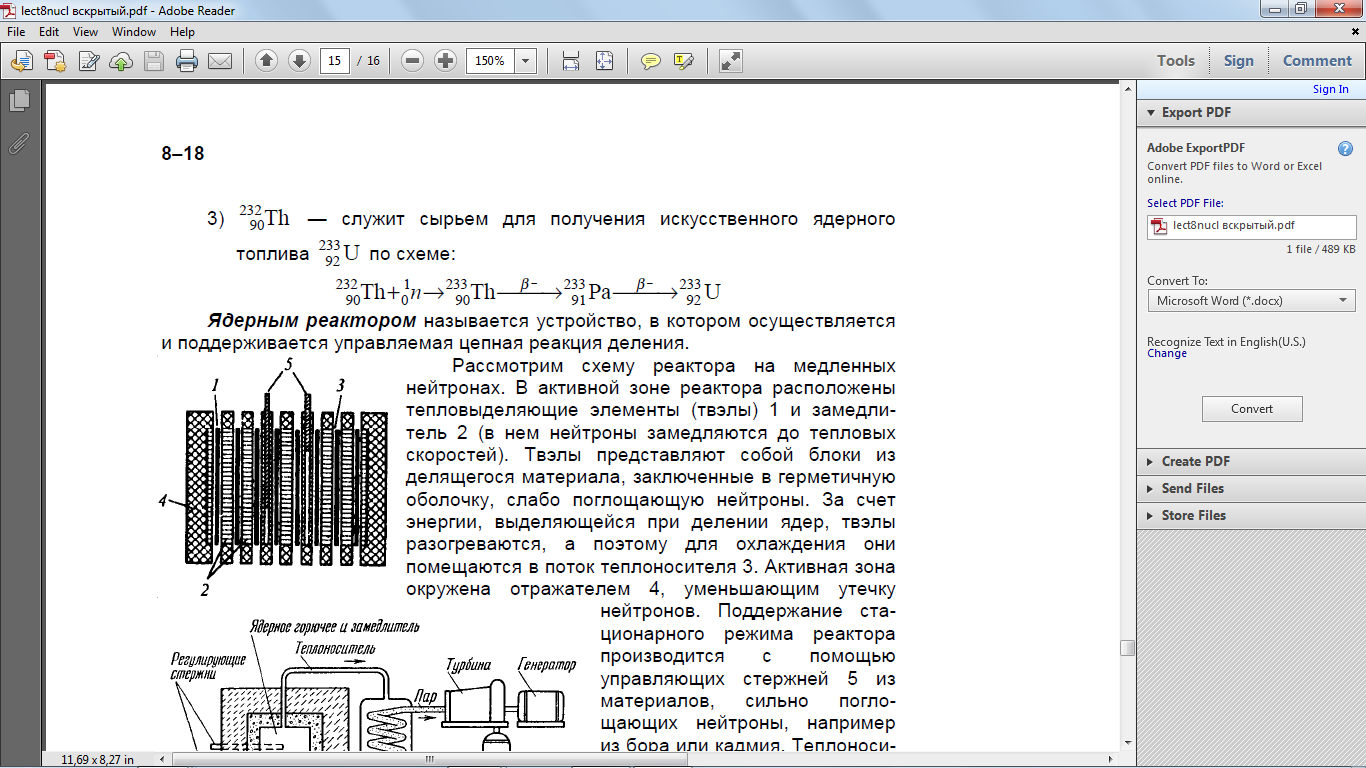The image size is (1366, 768).
Task: Click the page heading 8–18
Action: pos(183,154)
